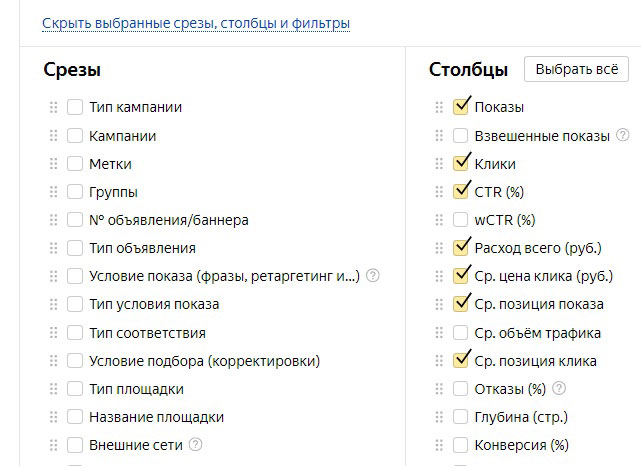Toggle the Ср. объём трафика checkbox
The height and width of the screenshot is (466, 641).
click(460, 332)
